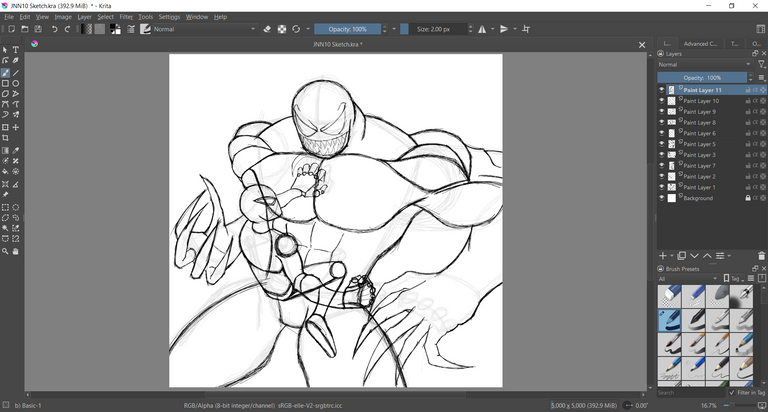Create a new document from toolbar
The width and height of the screenshot is (768, 412).
12,29
